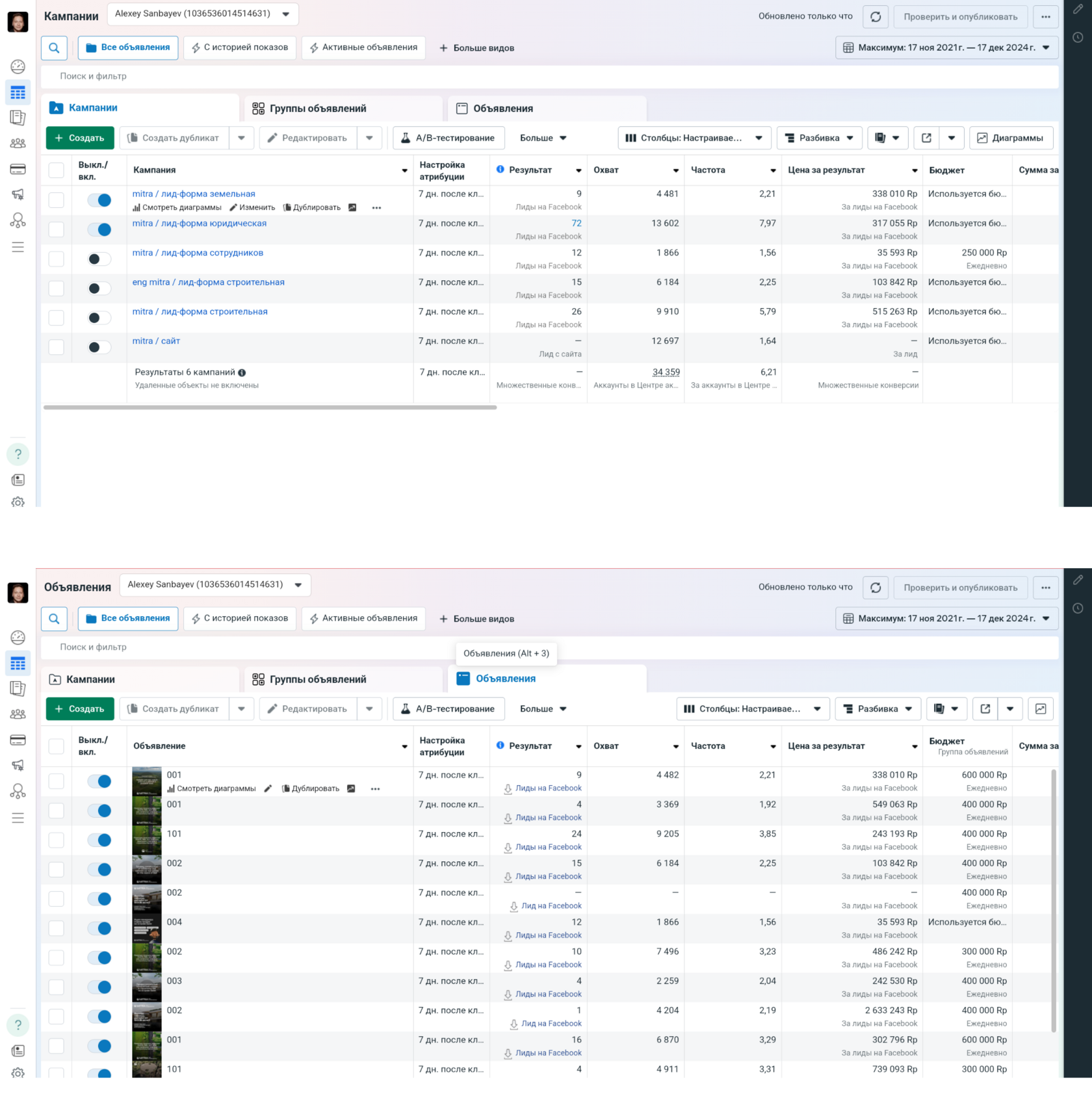
Task: Click horizontal scrollbar under campaigns table
Action: coord(270,408)
